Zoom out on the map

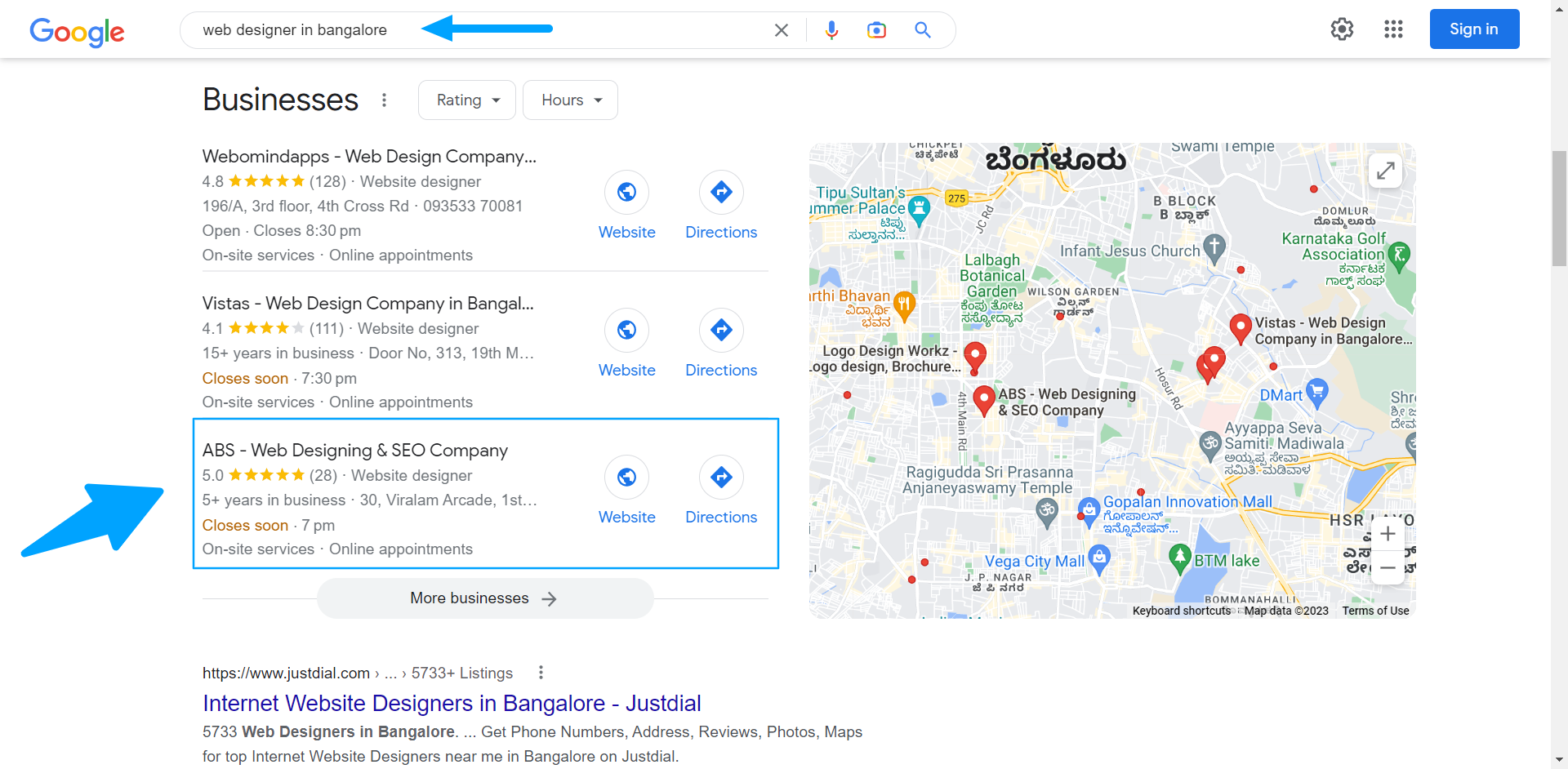pos(1388,567)
